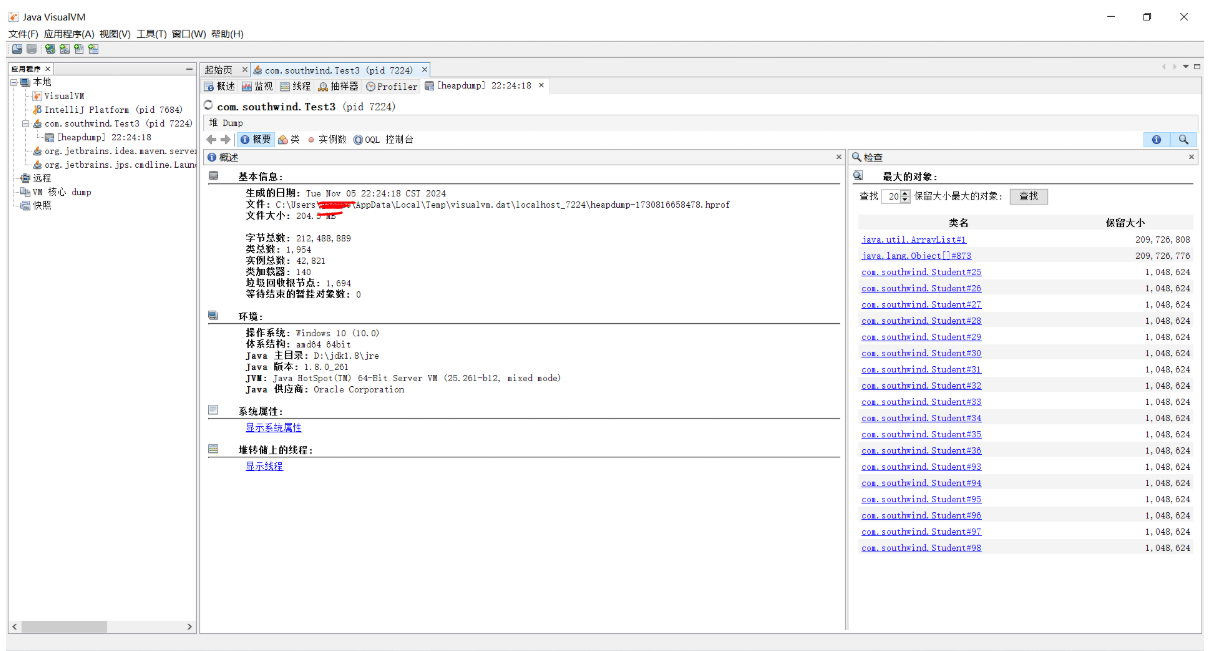1216x651 pixels.
Task: Expand the 系统属性 section icon
Action: [213, 410]
